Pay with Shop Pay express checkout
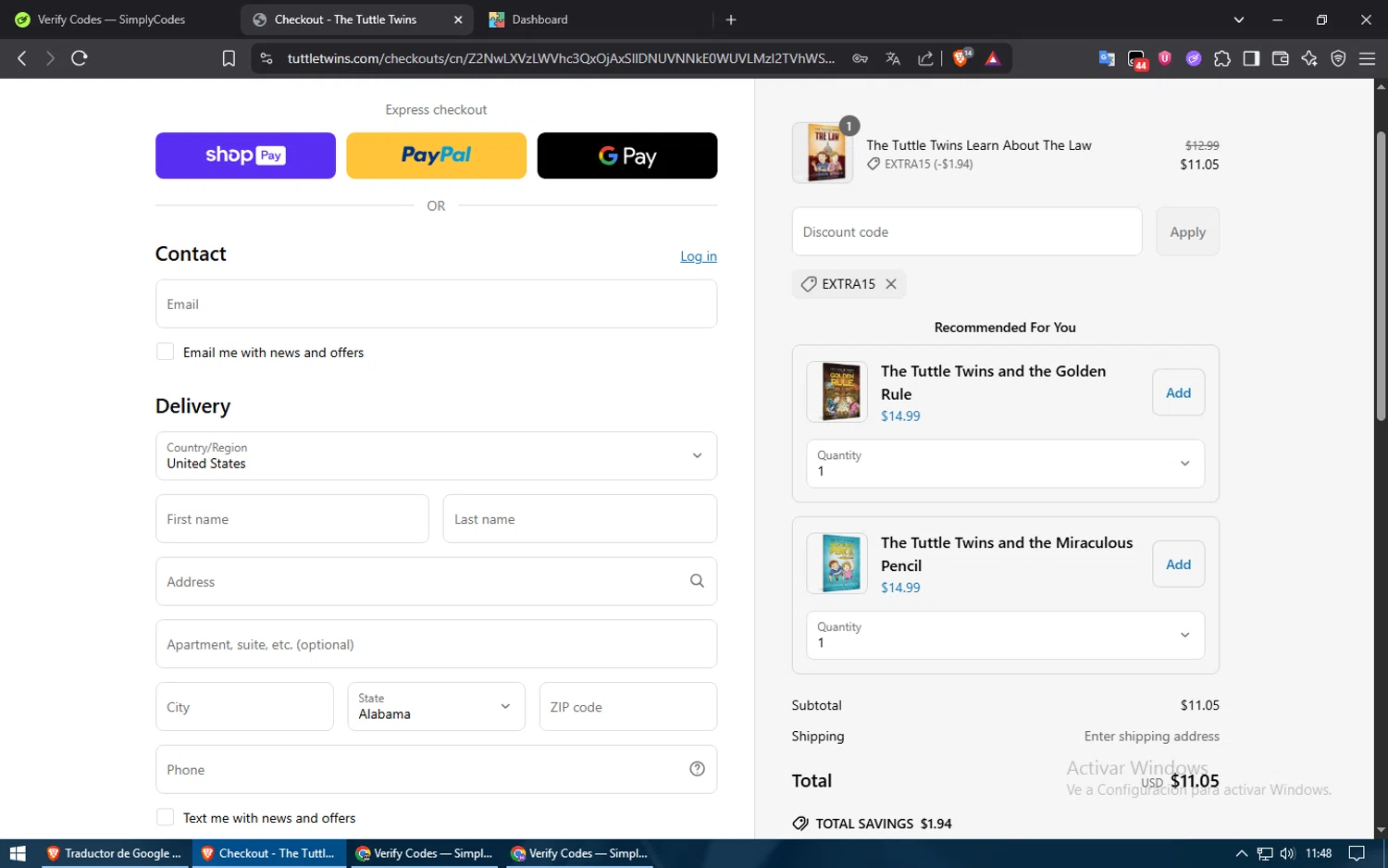The width and height of the screenshot is (1388, 868). click(x=245, y=155)
